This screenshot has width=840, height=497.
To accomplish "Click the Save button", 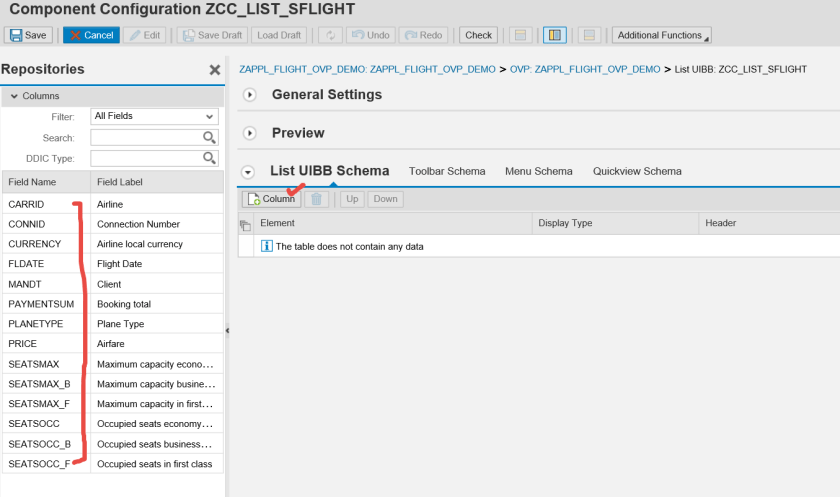I will click(x=28, y=35).
